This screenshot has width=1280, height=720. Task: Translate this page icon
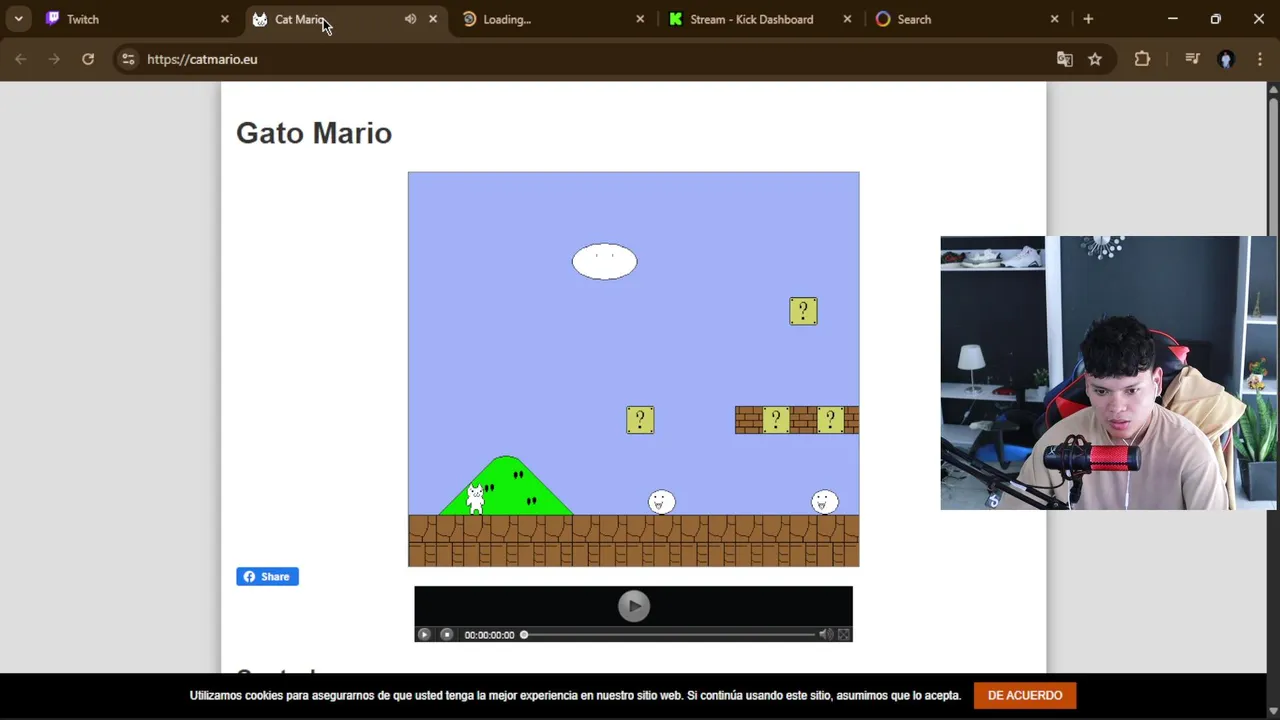[x=1065, y=59]
